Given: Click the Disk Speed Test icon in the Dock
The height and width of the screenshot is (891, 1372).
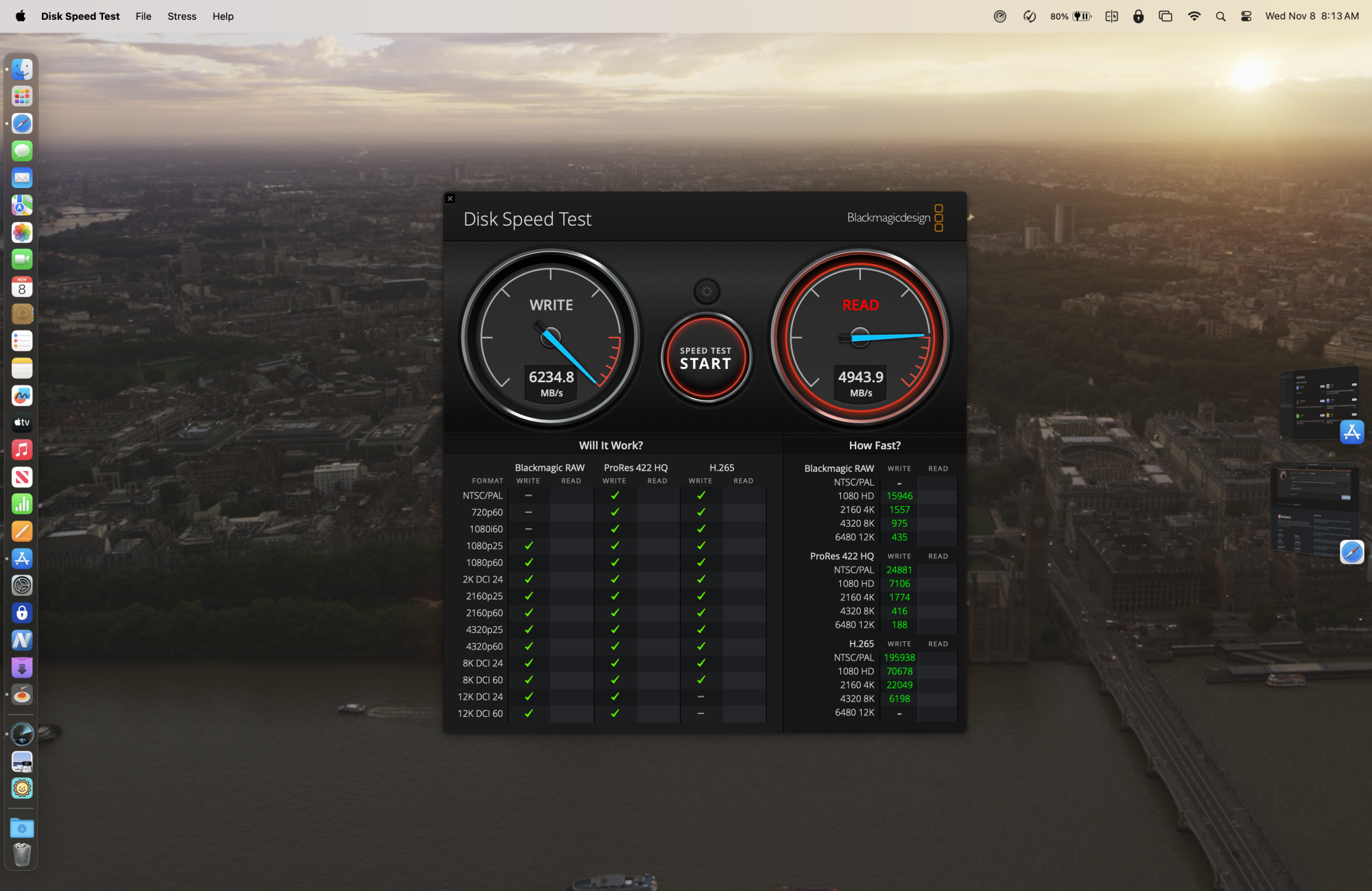Looking at the screenshot, I should pos(22,734).
